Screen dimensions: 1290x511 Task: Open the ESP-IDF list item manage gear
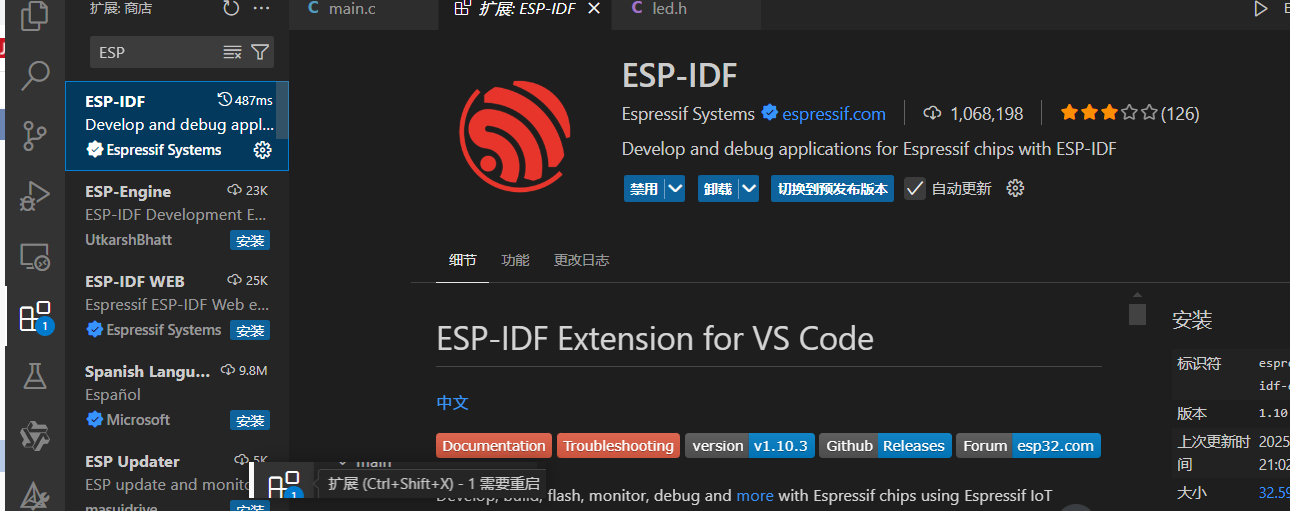(x=263, y=150)
